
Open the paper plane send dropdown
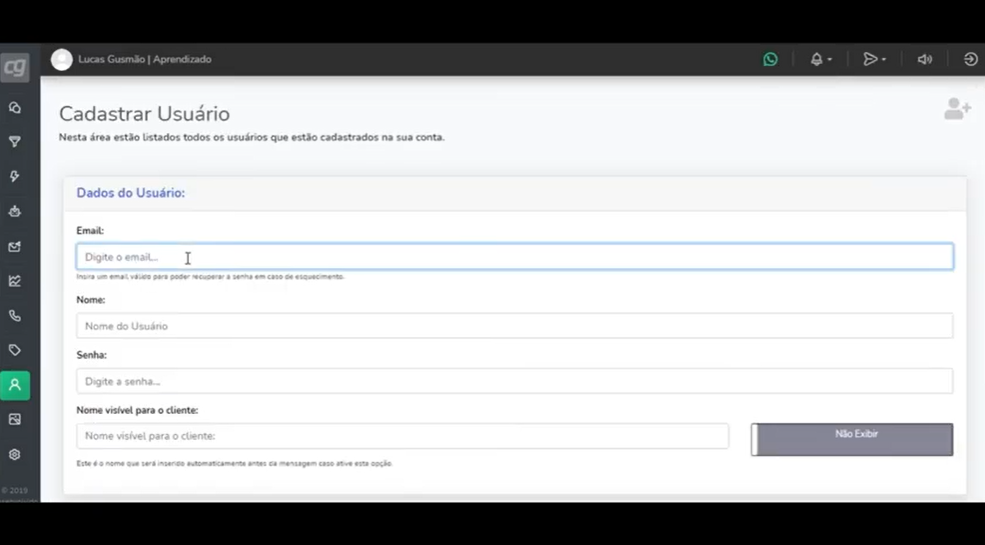(x=874, y=59)
